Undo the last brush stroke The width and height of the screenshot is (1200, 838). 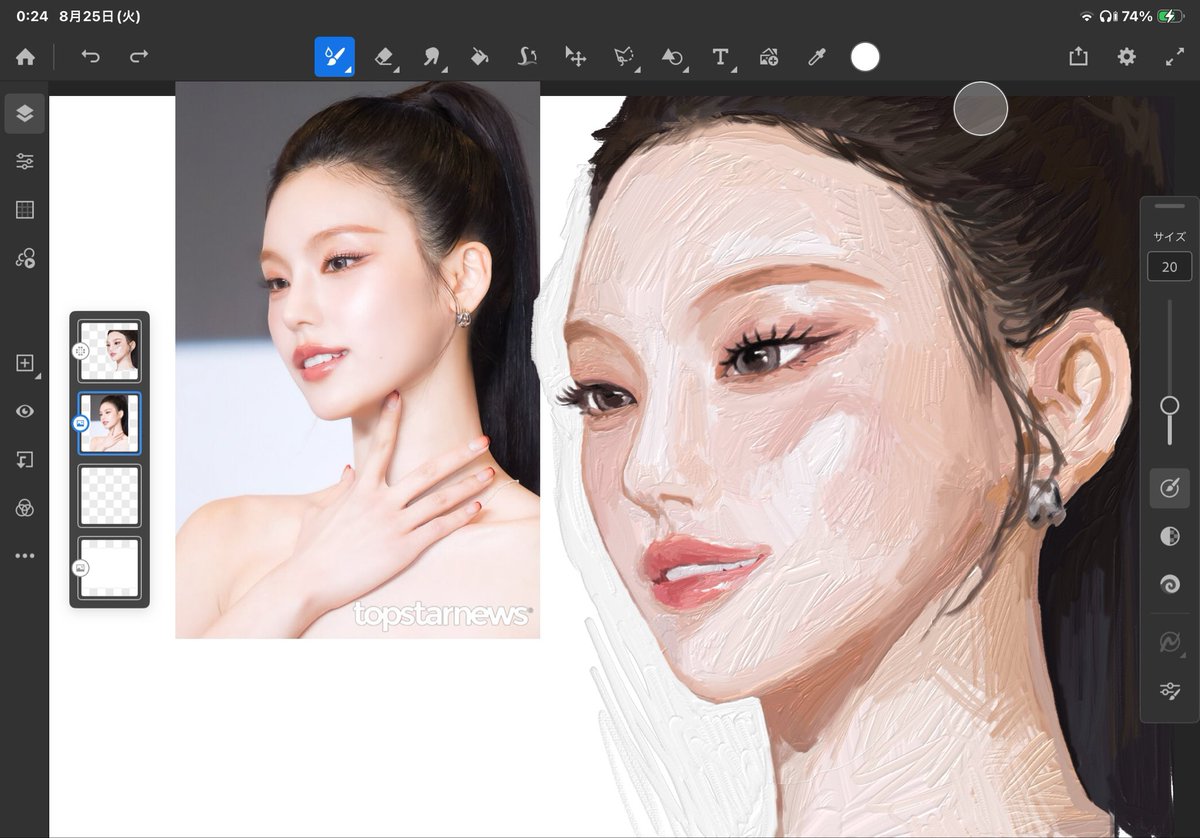tap(91, 57)
